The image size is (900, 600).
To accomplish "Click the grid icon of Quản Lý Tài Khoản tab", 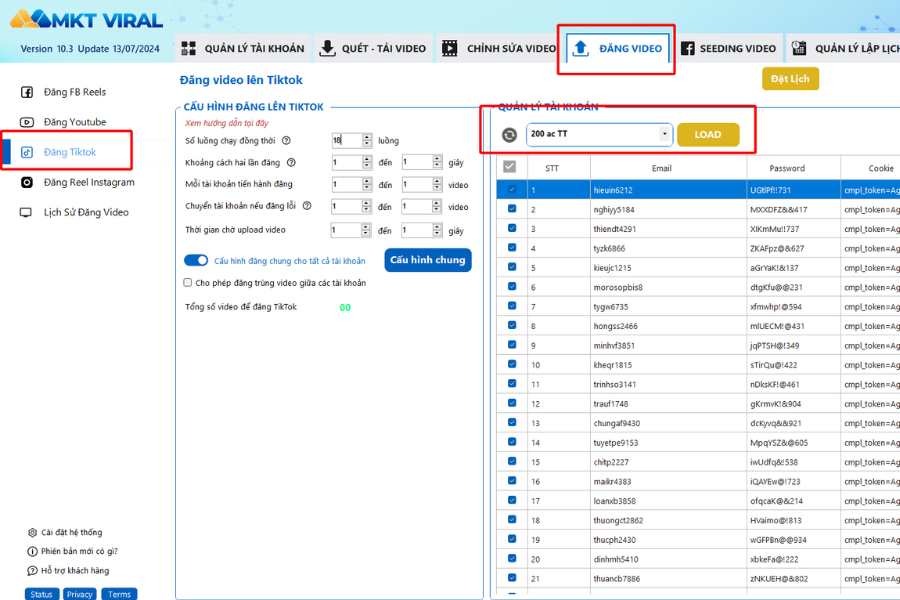I will coord(189,48).
